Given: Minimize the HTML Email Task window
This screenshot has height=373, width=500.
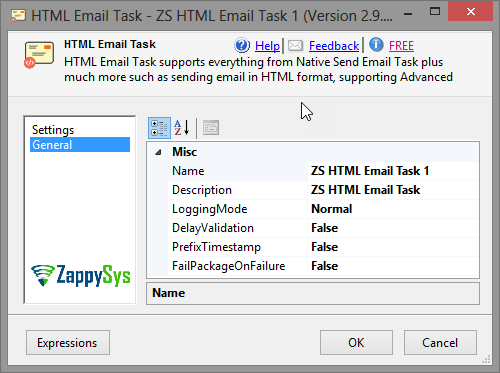Looking at the screenshot, I should pos(408,14).
